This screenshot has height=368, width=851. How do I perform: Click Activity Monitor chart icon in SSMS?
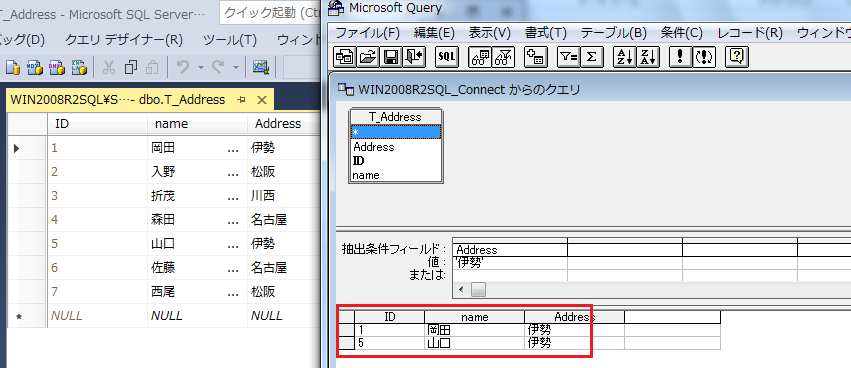pos(262,67)
